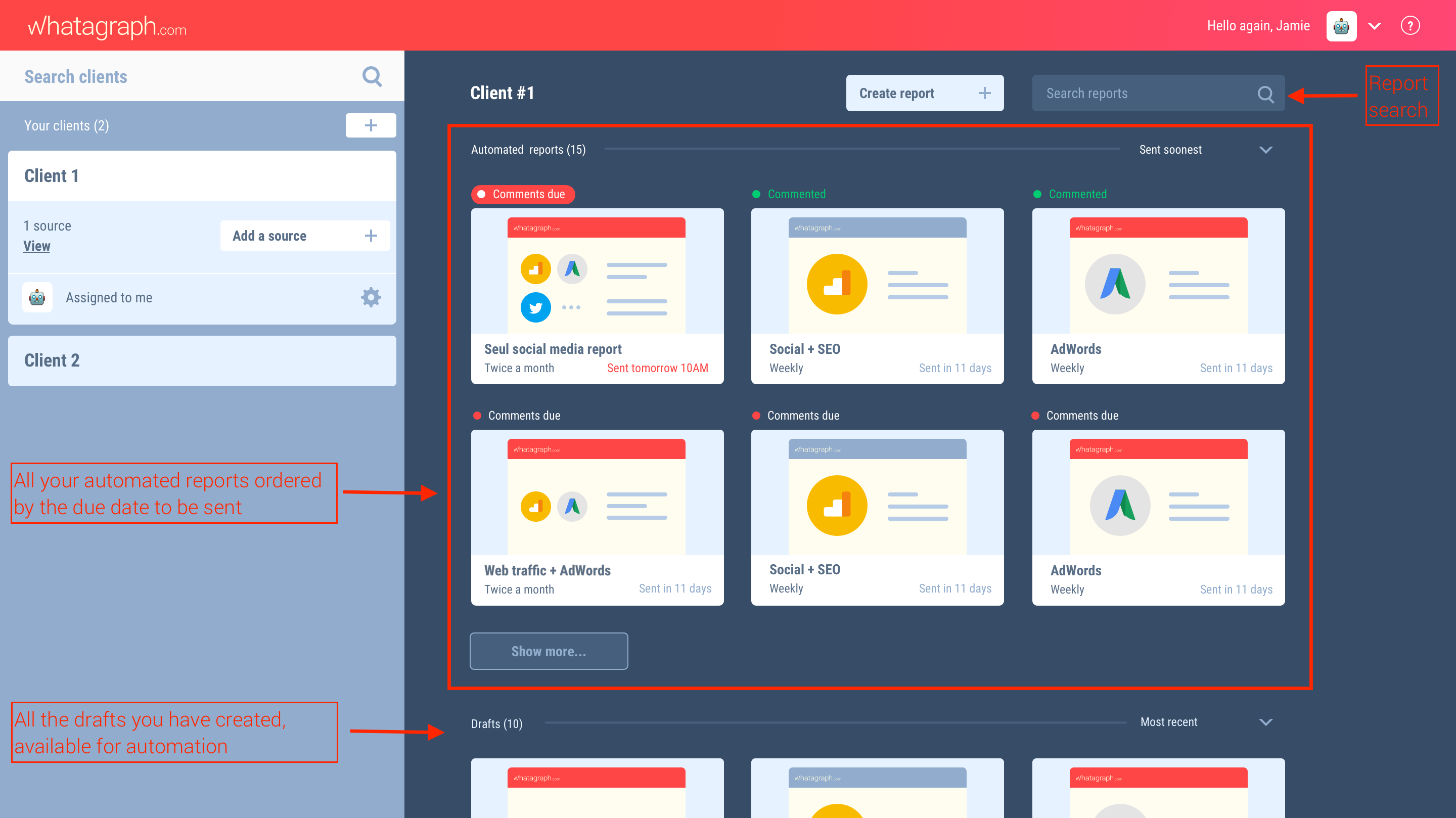The width and height of the screenshot is (1456, 818).
Task: Click the highlighted Comments due badge
Action: tap(523, 195)
